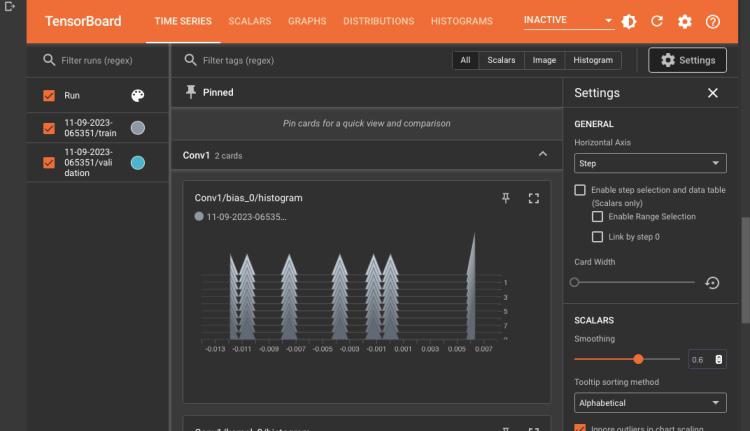Uncheck the 11-09-2023-065351/train run
The height and width of the screenshot is (431, 750).
tap(49, 128)
